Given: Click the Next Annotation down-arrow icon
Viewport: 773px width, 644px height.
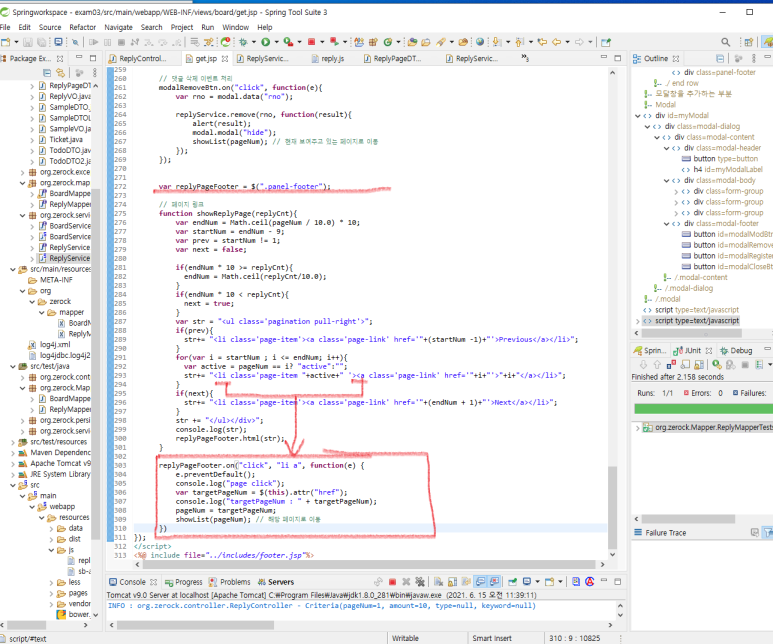Looking at the screenshot, I should point(496,42).
